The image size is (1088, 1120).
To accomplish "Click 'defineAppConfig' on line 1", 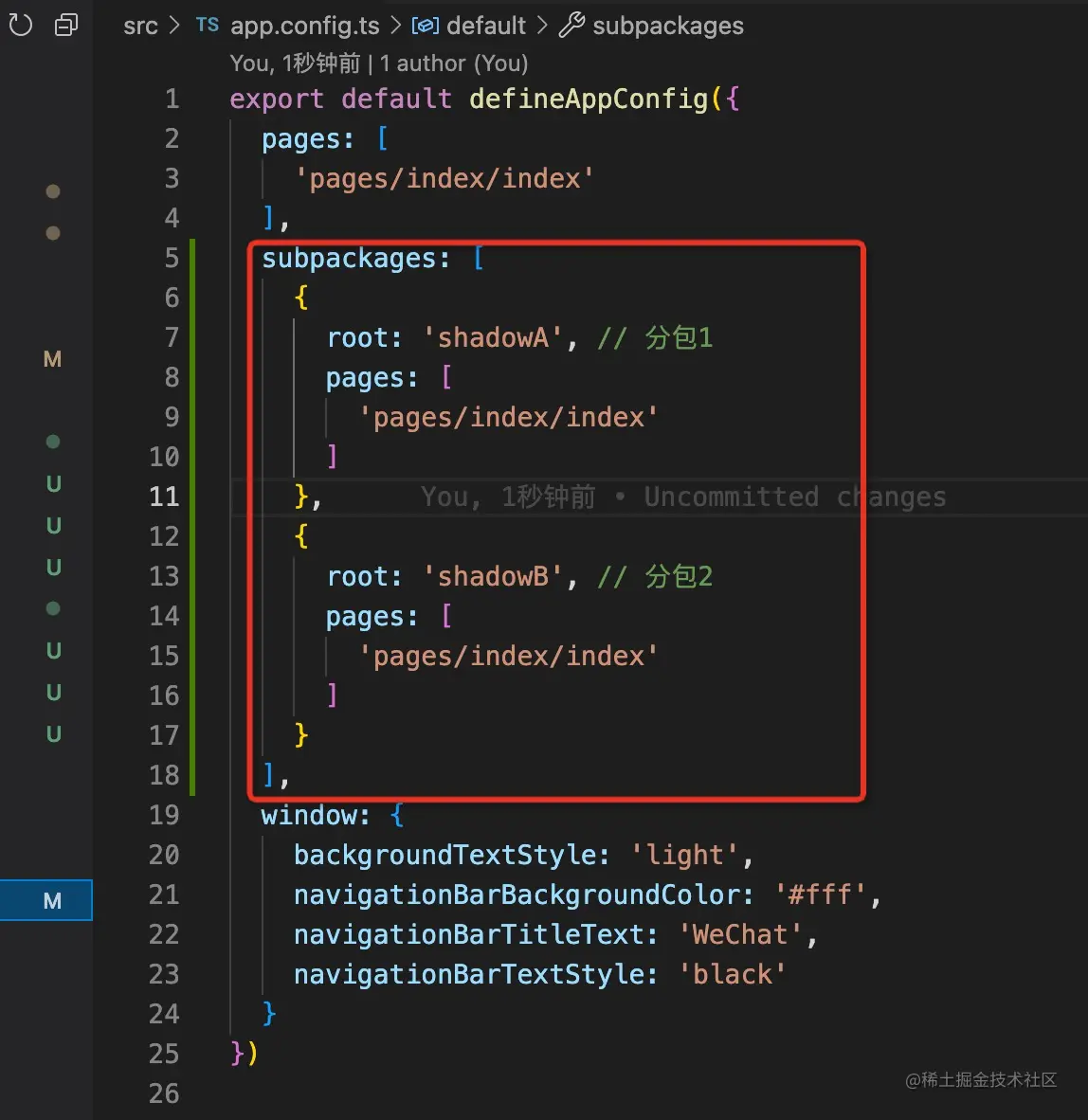I will tap(589, 99).
